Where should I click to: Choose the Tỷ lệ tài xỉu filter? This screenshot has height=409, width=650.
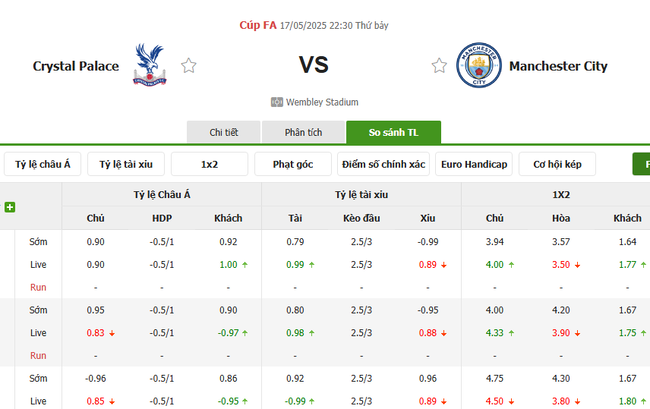point(126,164)
